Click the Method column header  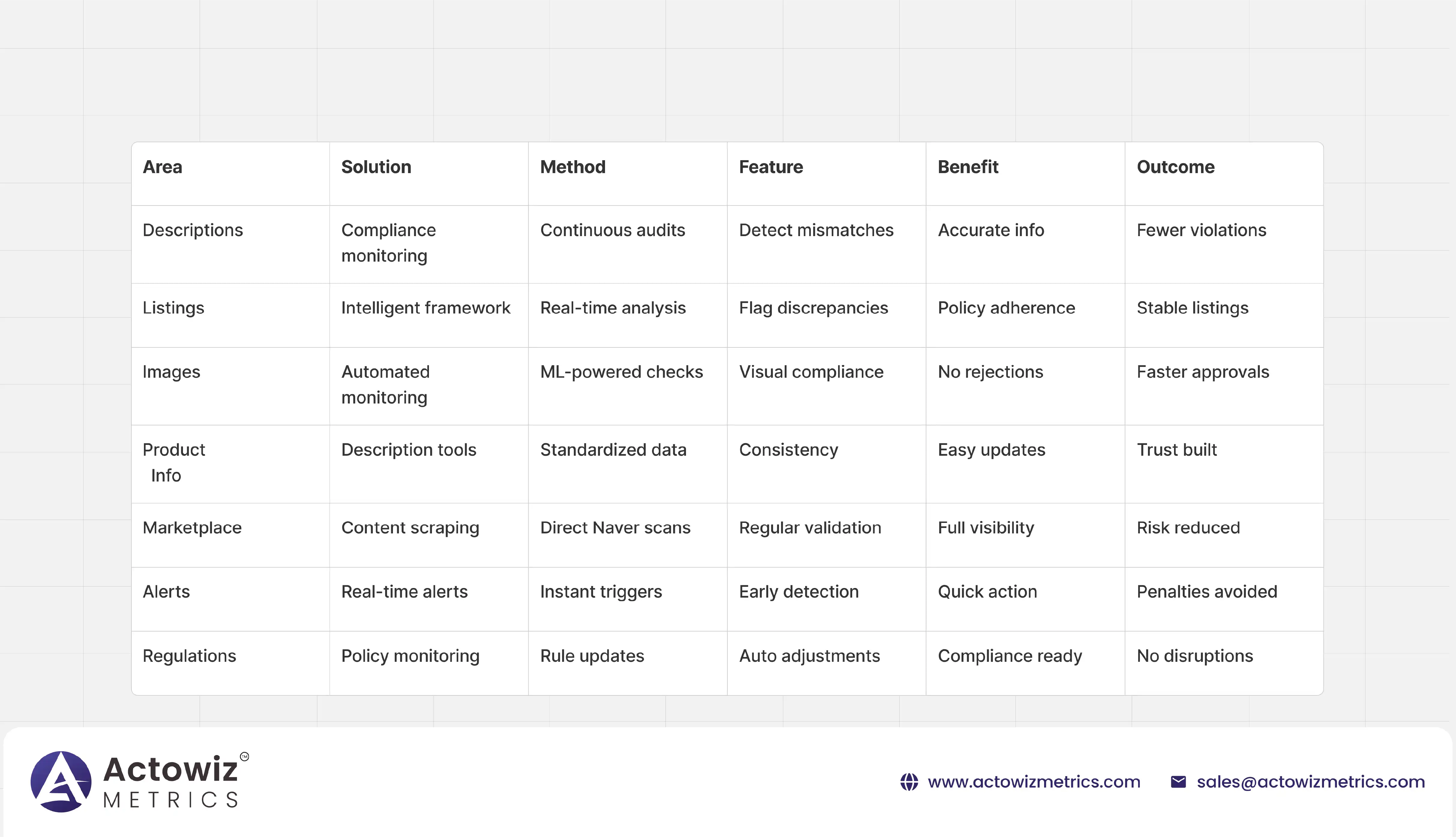573,167
